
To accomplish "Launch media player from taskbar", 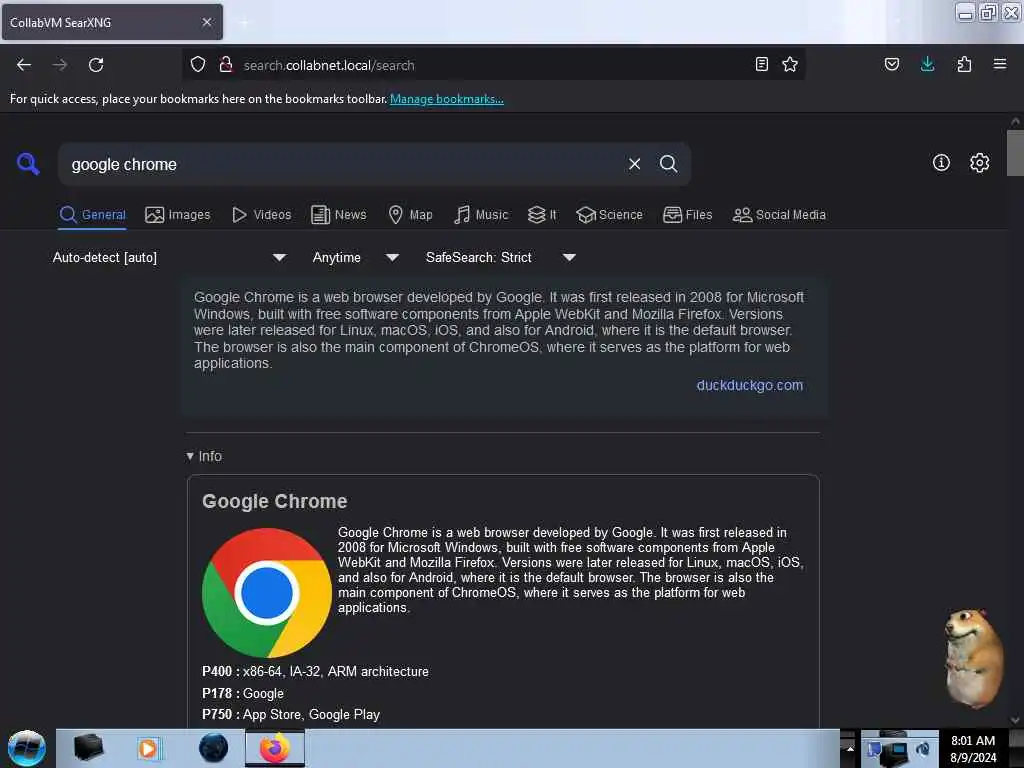I will 148,748.
